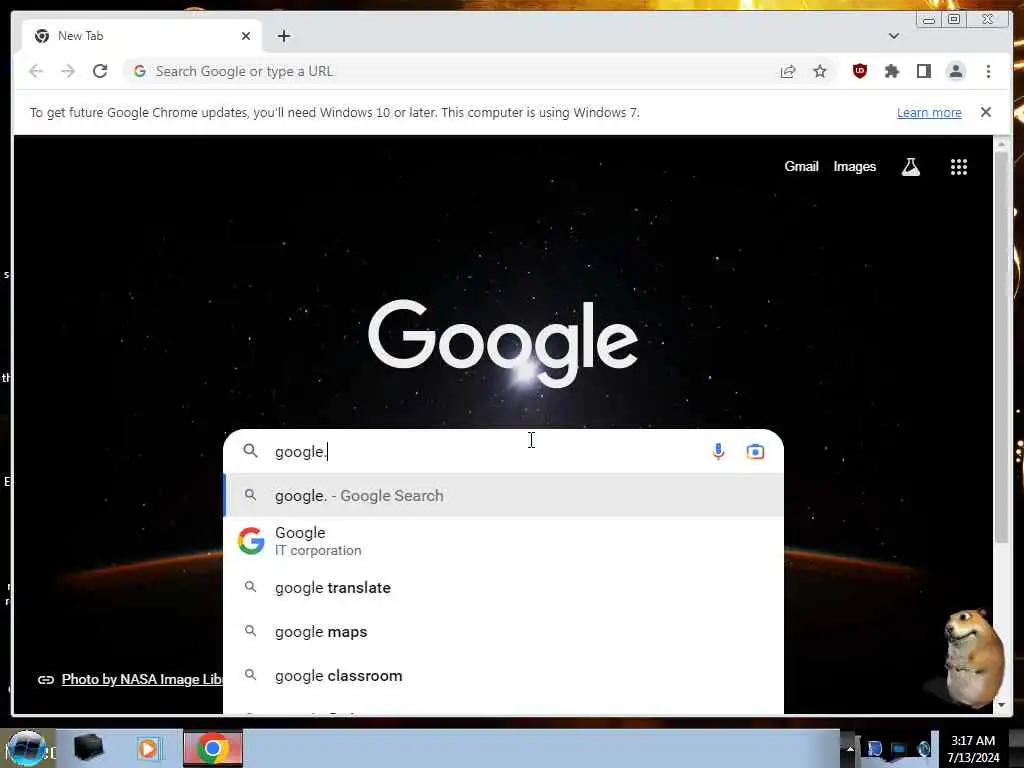Open Gmail link
Viewport: 1024px width, 768px height.
pos(801,167)
